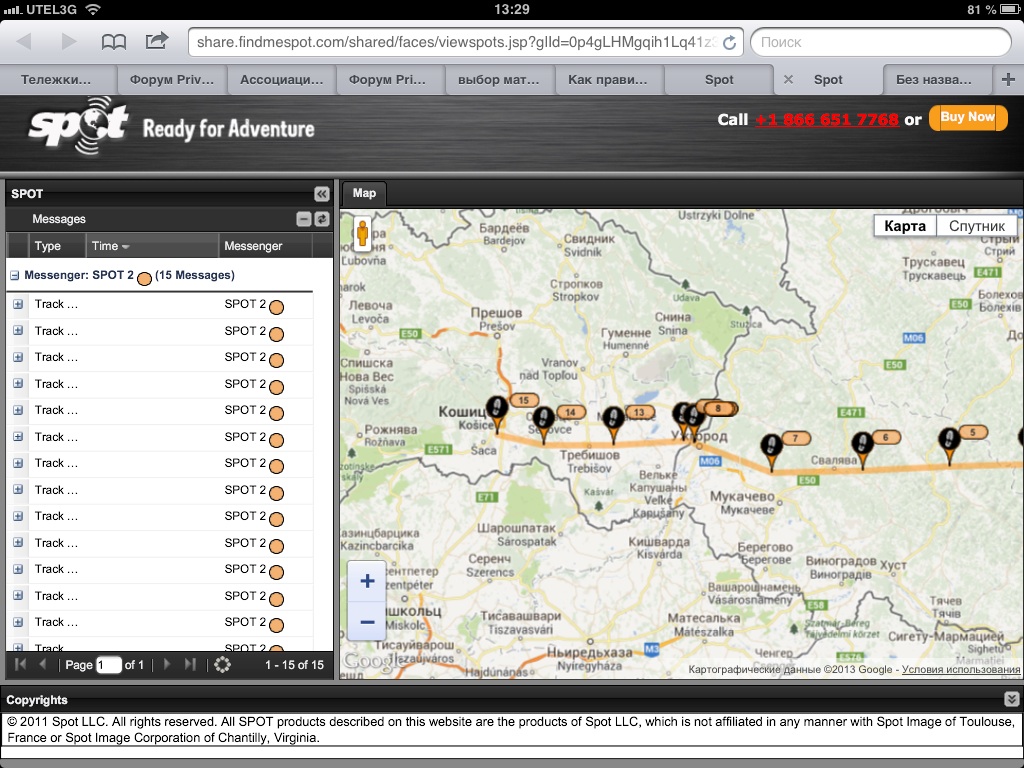Click map track marker number 15

pyautogui.click(x=497, y=408)
